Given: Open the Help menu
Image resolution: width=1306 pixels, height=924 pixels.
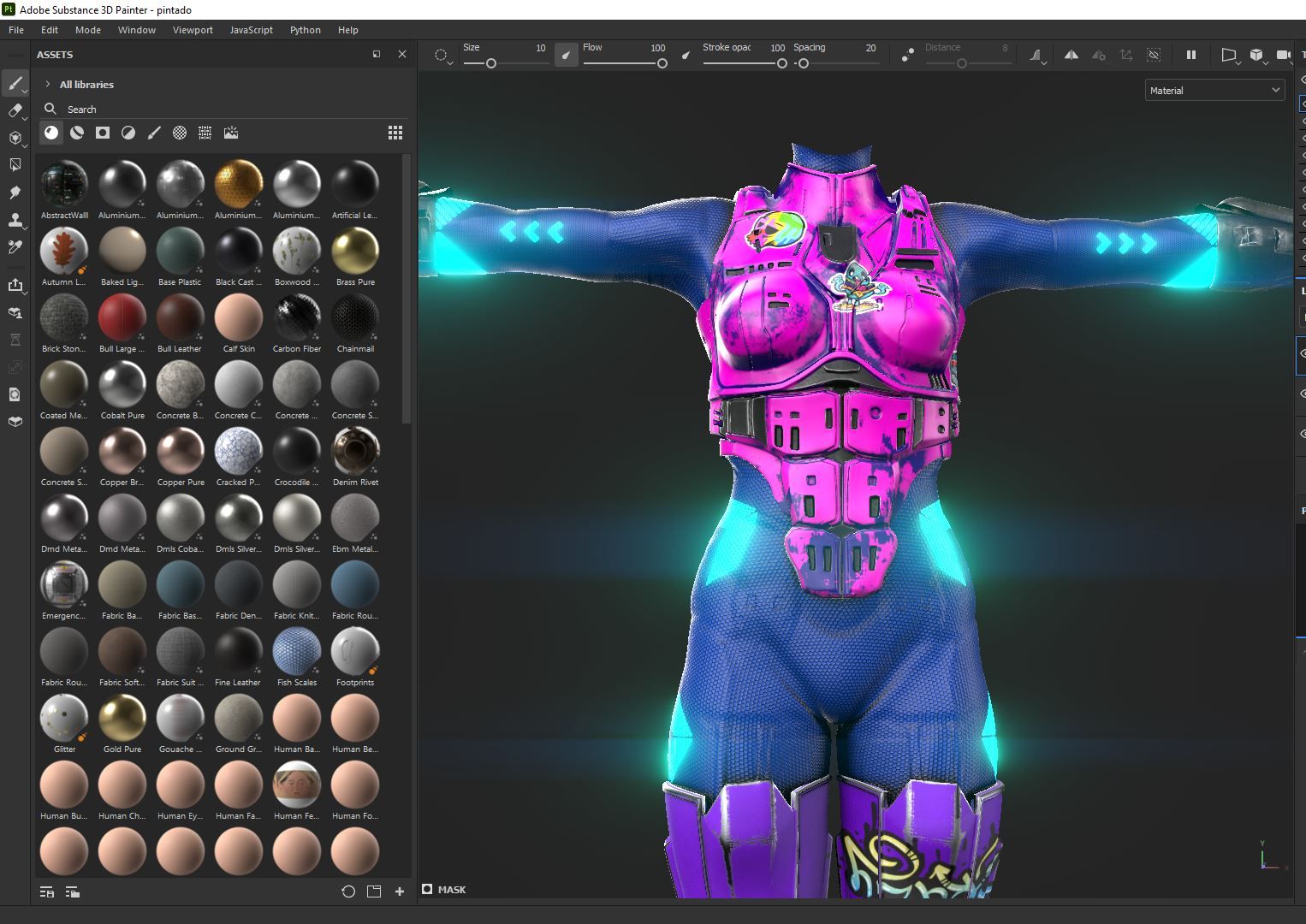Looking at the screenshot, I should coord(348,30).
